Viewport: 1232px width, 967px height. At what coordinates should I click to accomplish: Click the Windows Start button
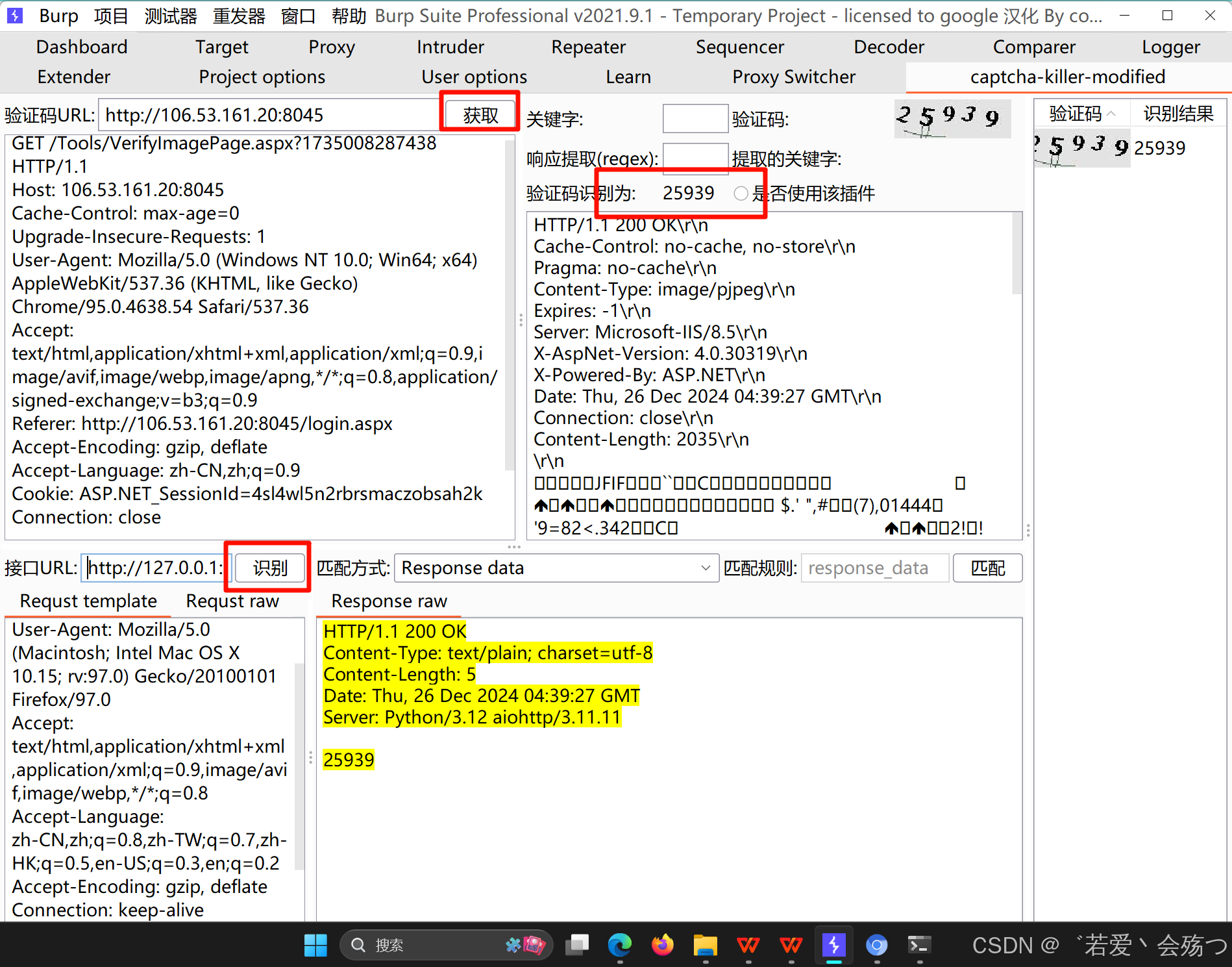coord(316,946)
